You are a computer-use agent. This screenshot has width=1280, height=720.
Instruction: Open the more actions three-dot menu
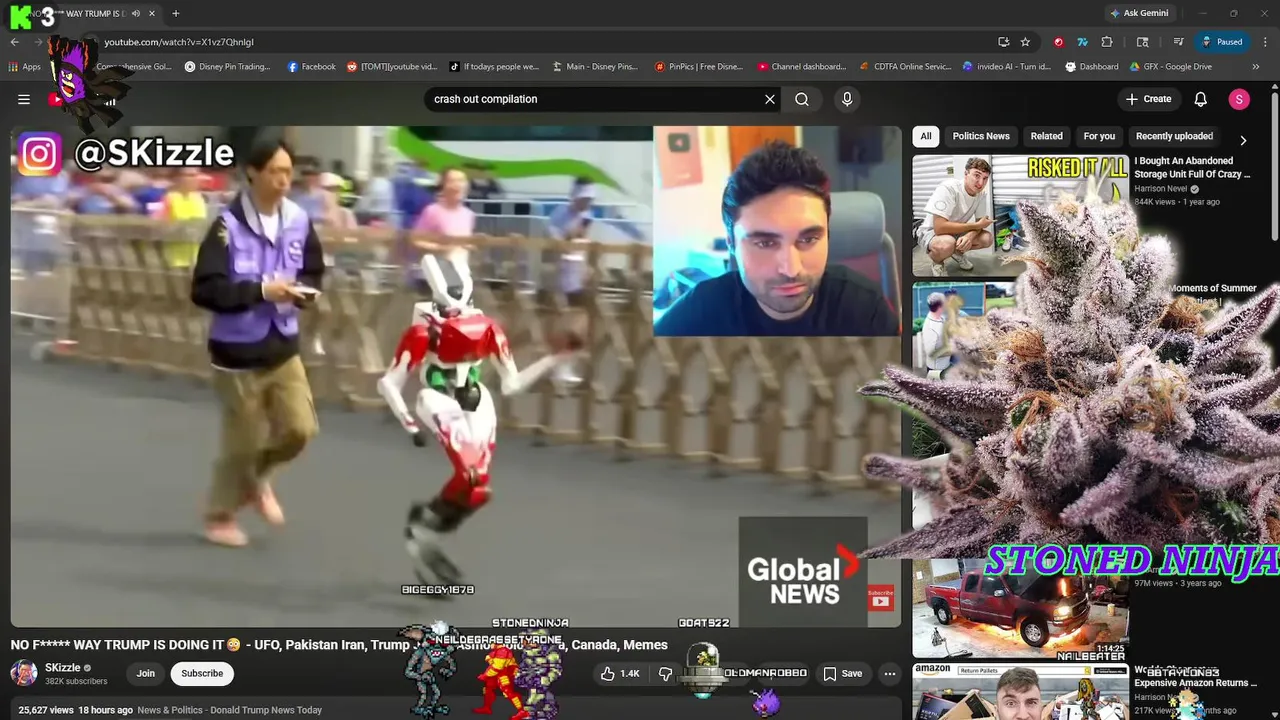tap(889, 673)
